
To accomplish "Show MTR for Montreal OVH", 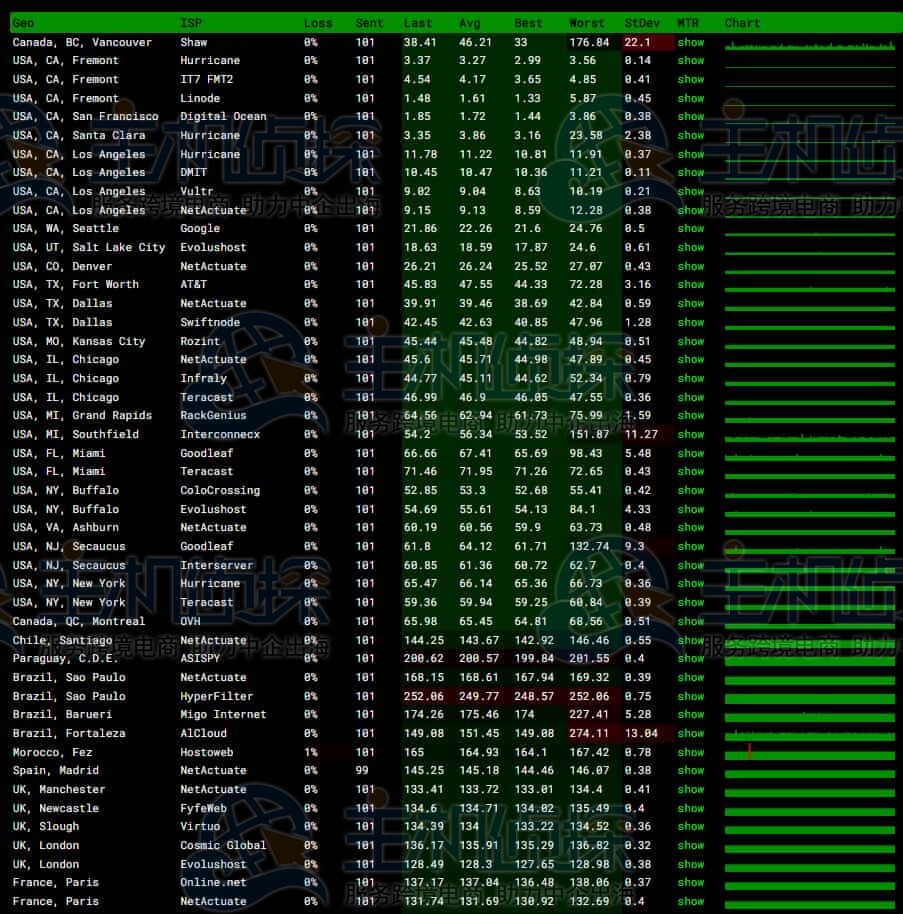I will click(x=691, y=621).
